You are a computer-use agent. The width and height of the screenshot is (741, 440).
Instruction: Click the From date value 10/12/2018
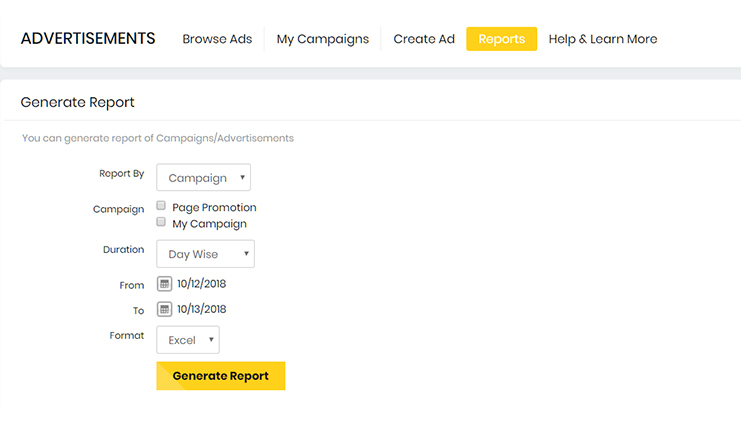coord(202,284)
